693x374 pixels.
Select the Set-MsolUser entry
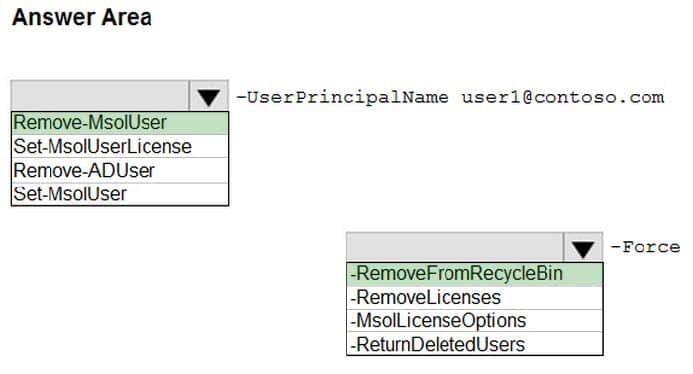120,194
